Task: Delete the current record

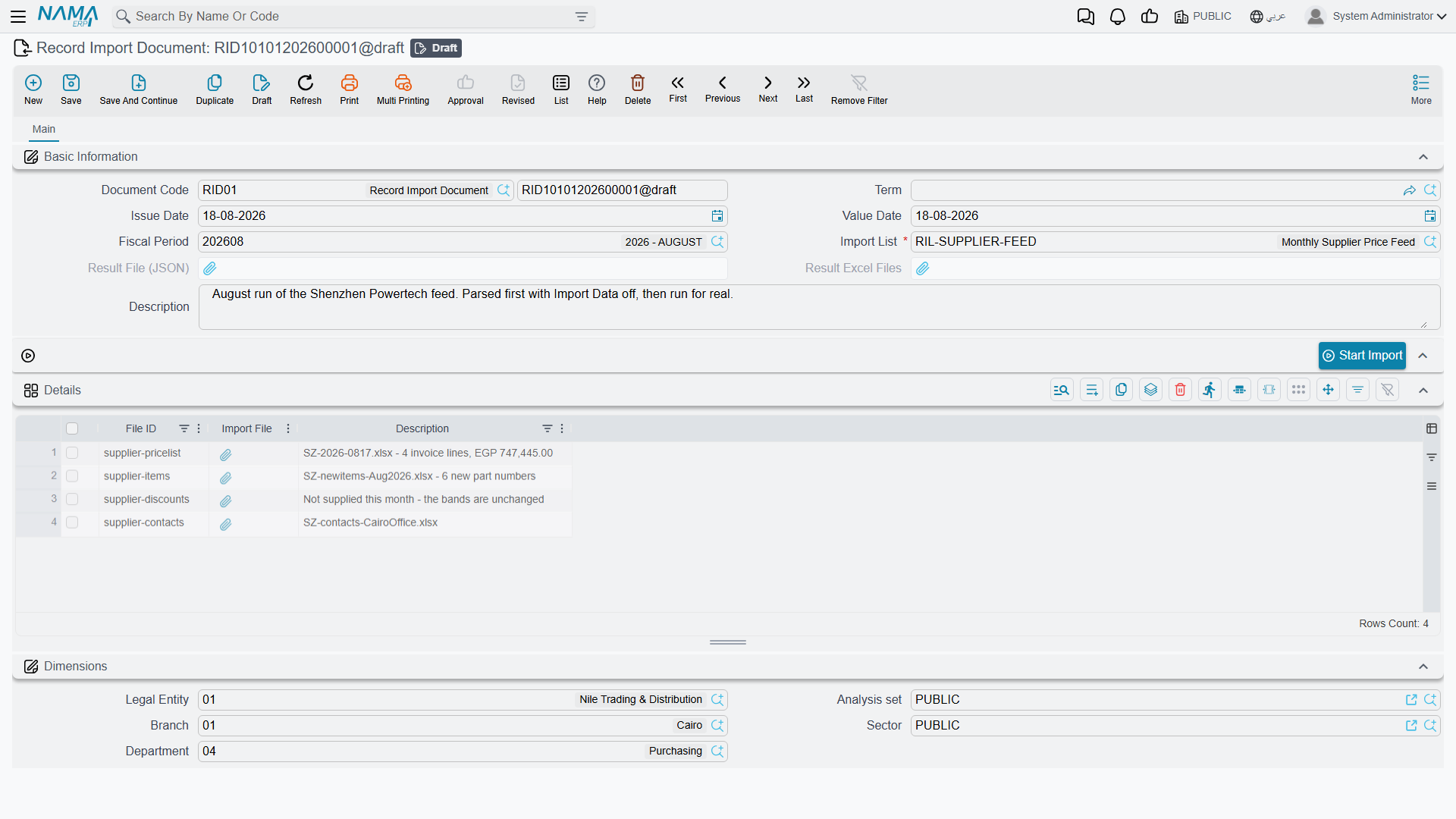Action: point(638,89)
